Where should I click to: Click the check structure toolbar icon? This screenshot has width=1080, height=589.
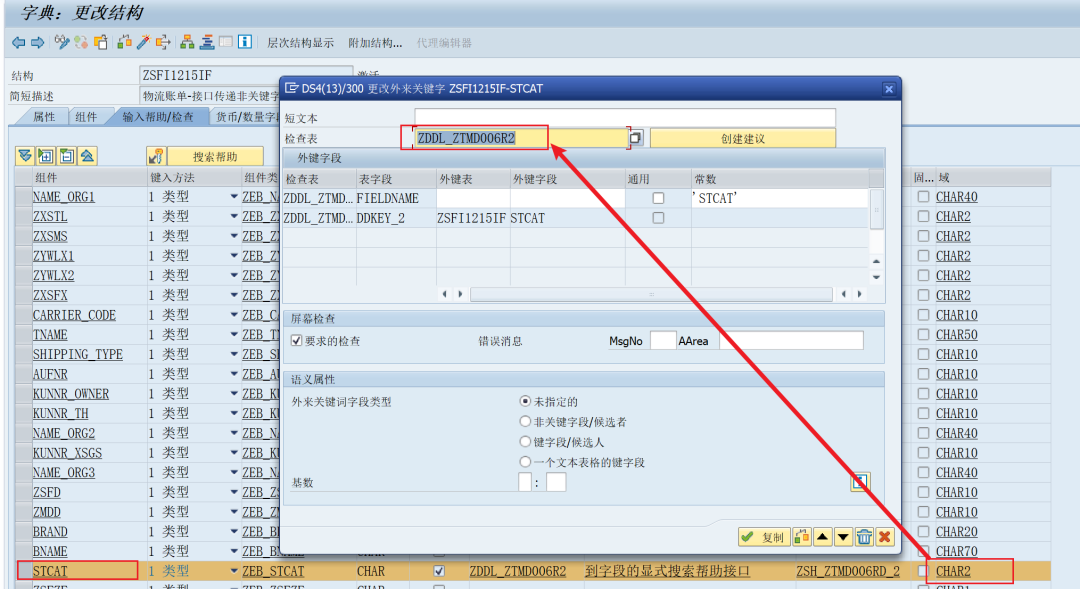click(x=124, y=43)
